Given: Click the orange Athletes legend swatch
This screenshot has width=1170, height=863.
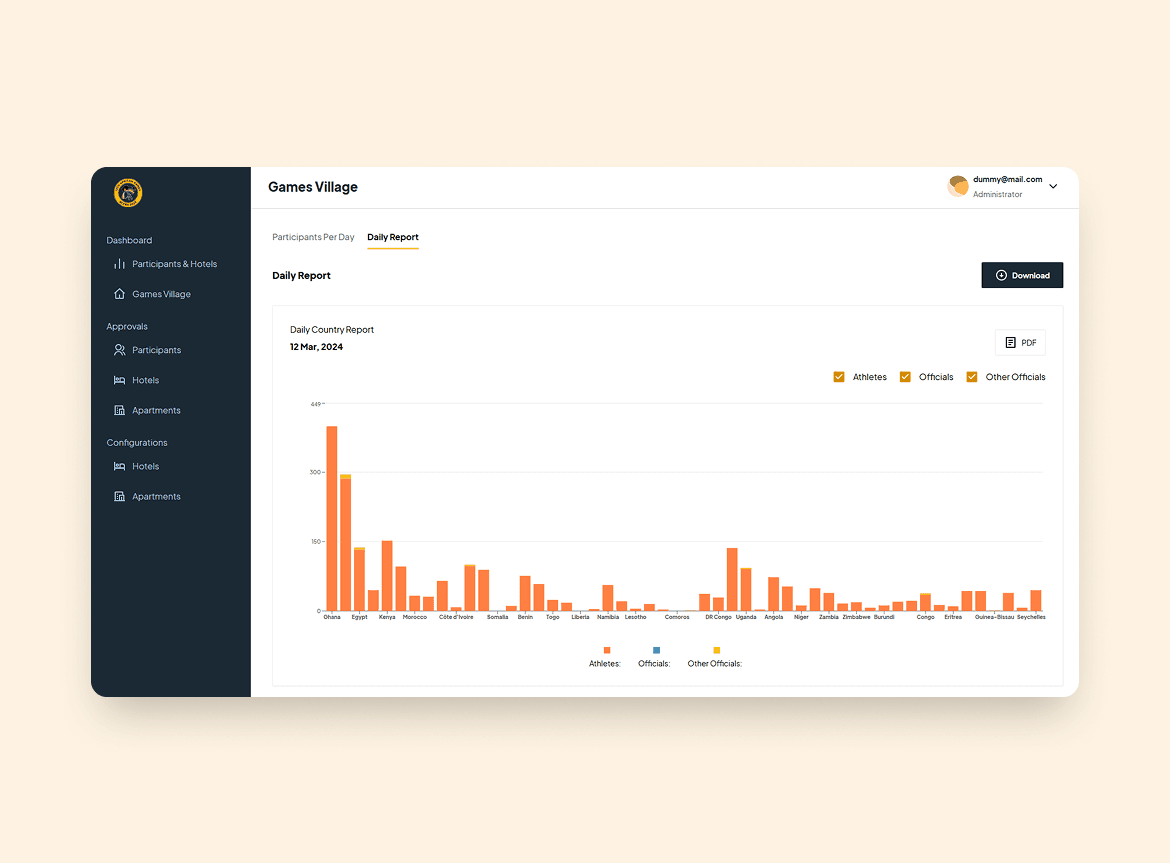Looking at the screenshot, I should pyautogui.click(x=607, y=650).
